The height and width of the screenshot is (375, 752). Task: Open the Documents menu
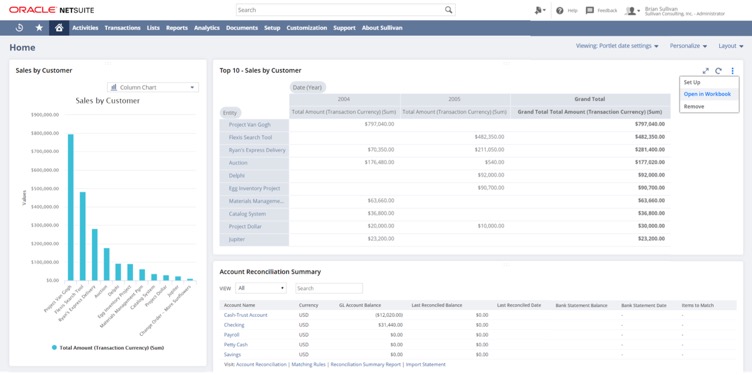[242, 28]
